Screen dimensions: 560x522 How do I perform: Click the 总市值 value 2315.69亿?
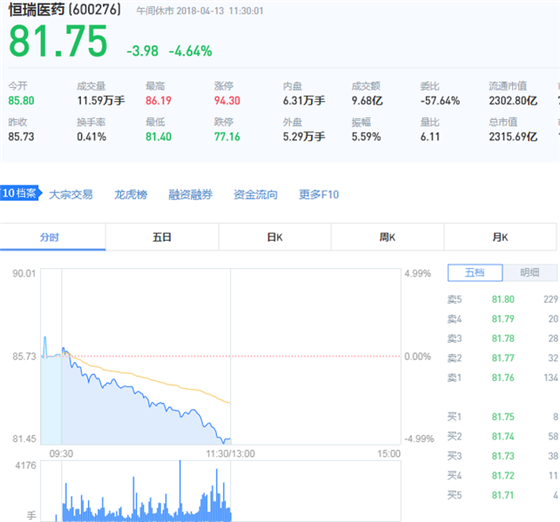click(513, 137)
